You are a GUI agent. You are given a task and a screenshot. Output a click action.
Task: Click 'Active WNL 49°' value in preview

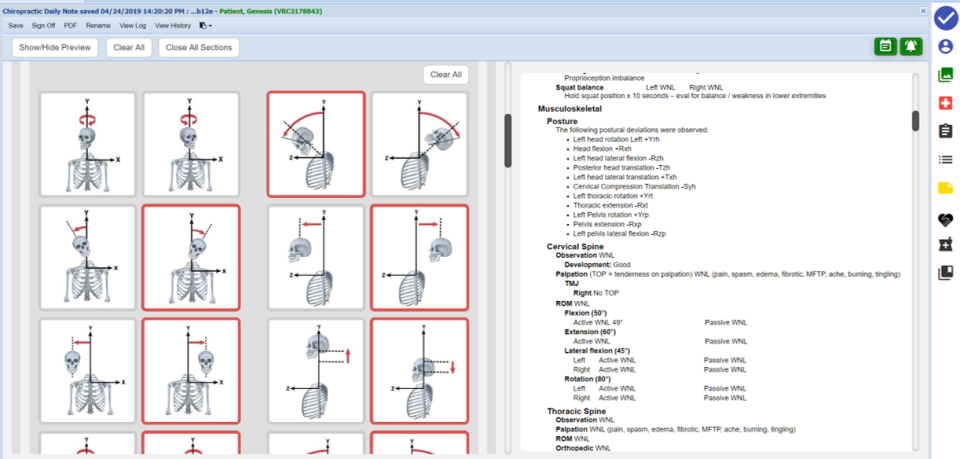(598, 323)
